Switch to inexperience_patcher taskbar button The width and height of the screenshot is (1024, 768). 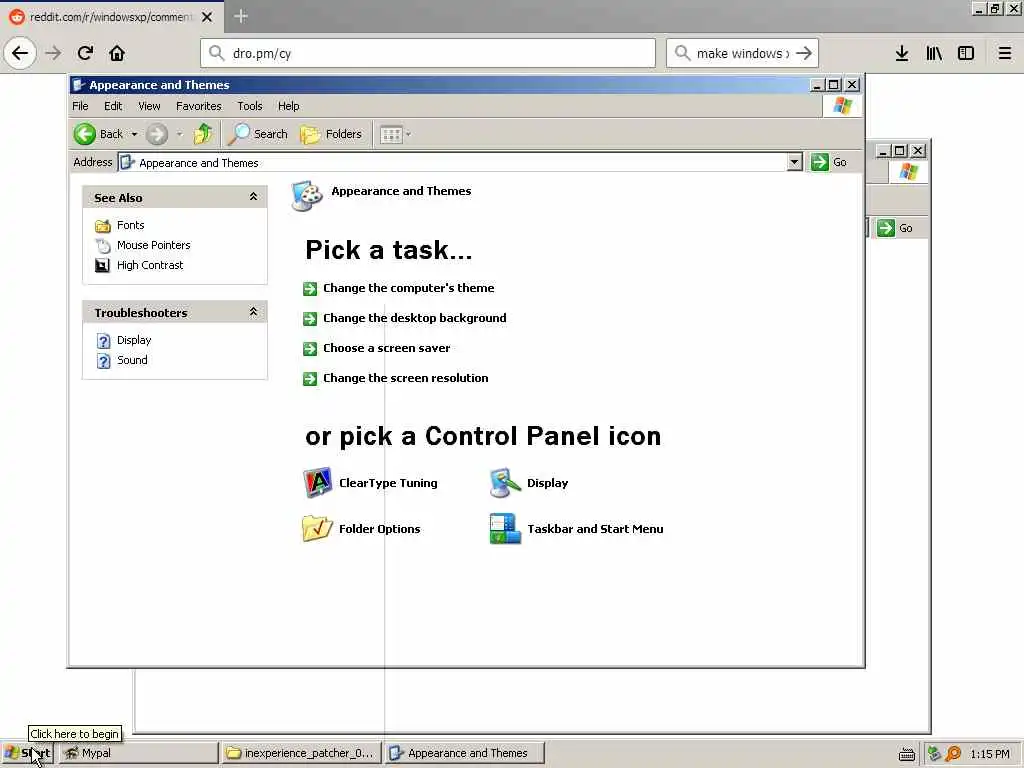pyautogui.click(x=301, y=753)
